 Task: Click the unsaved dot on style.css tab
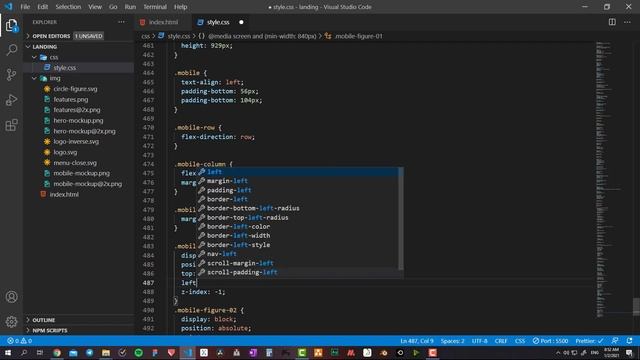tap(241, 22)
